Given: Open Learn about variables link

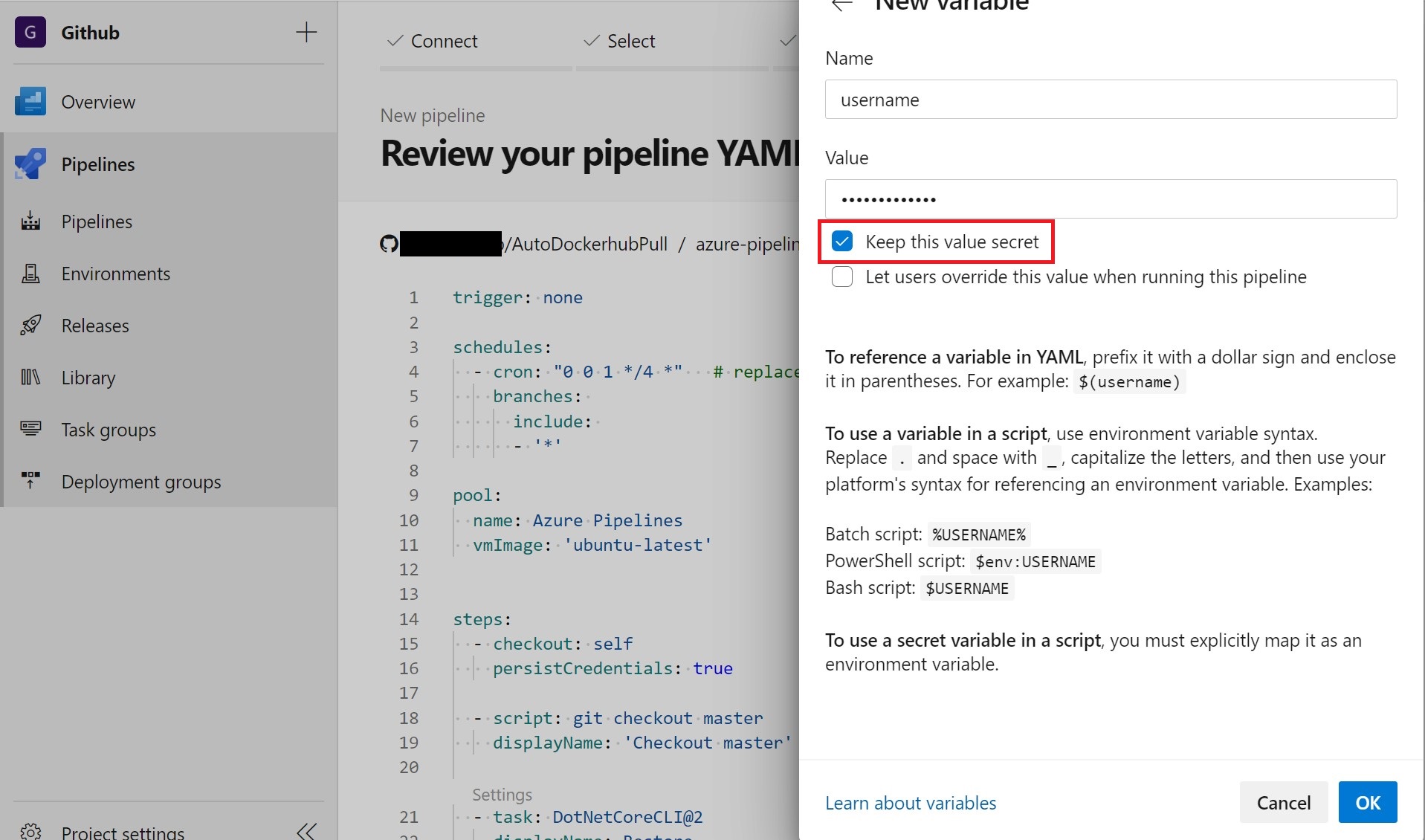Looking at the screenshot, I should coord(911,803).
